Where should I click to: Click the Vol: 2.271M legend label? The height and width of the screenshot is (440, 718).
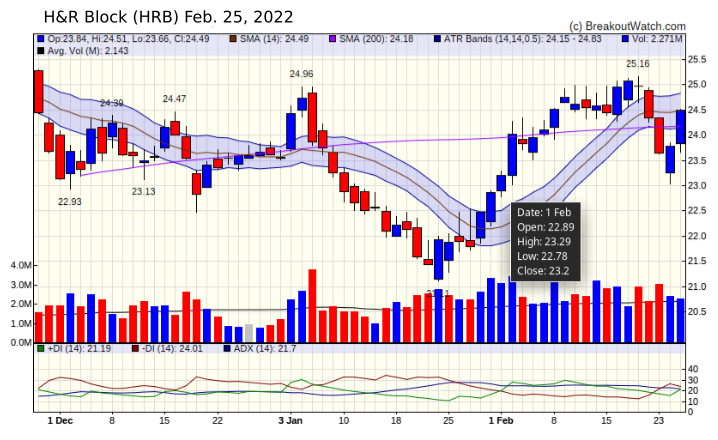(657, 39)
